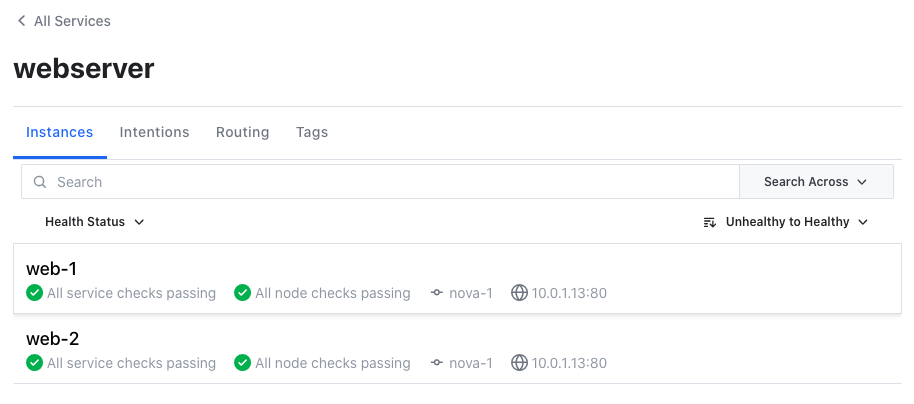The image size is (914, 404).
Task: Focus the instance Search field
Action: point(390,182)
